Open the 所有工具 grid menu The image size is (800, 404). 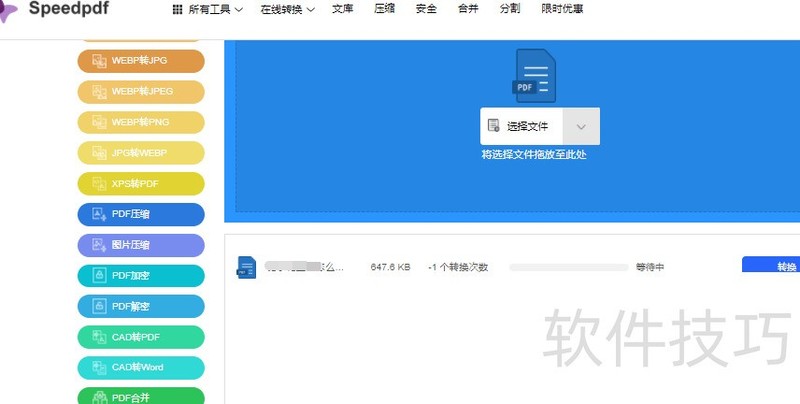pos(208,9)
